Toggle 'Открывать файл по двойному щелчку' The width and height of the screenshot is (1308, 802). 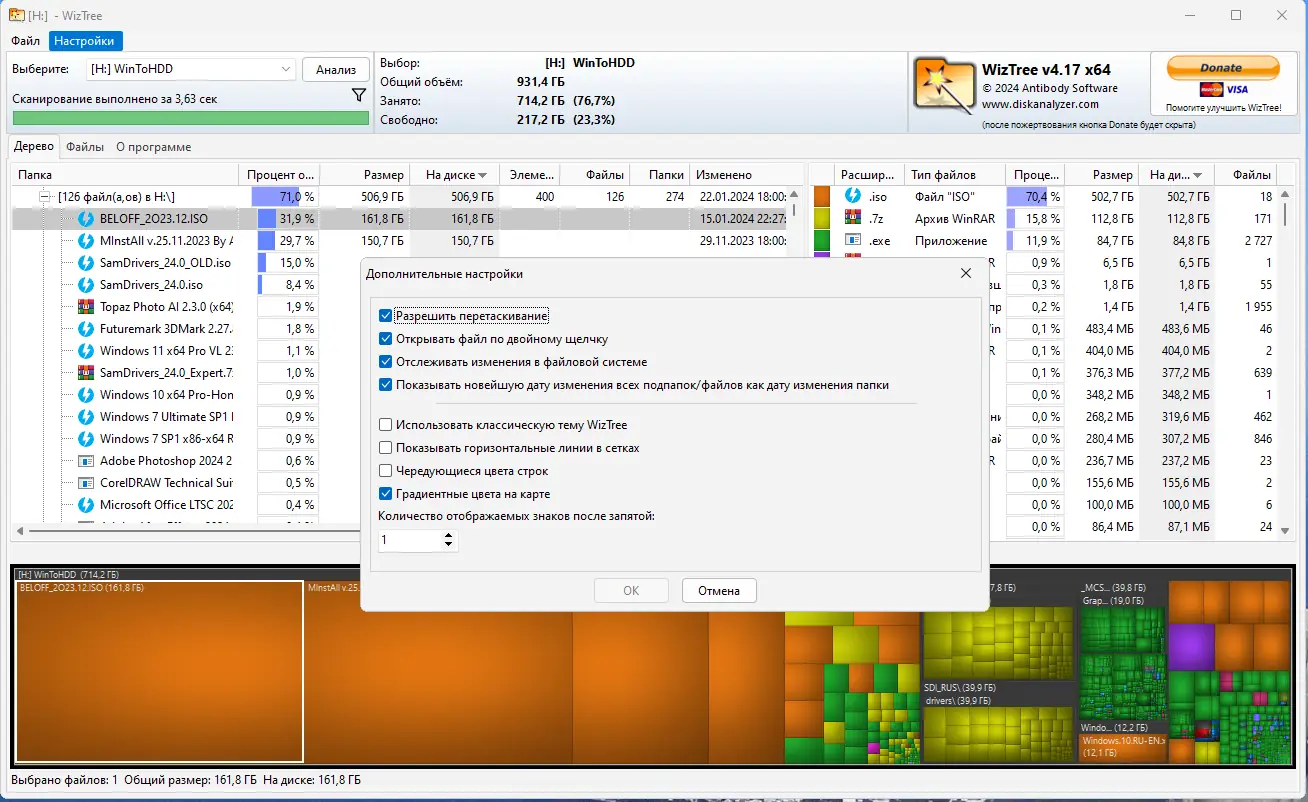click(386, 338)
